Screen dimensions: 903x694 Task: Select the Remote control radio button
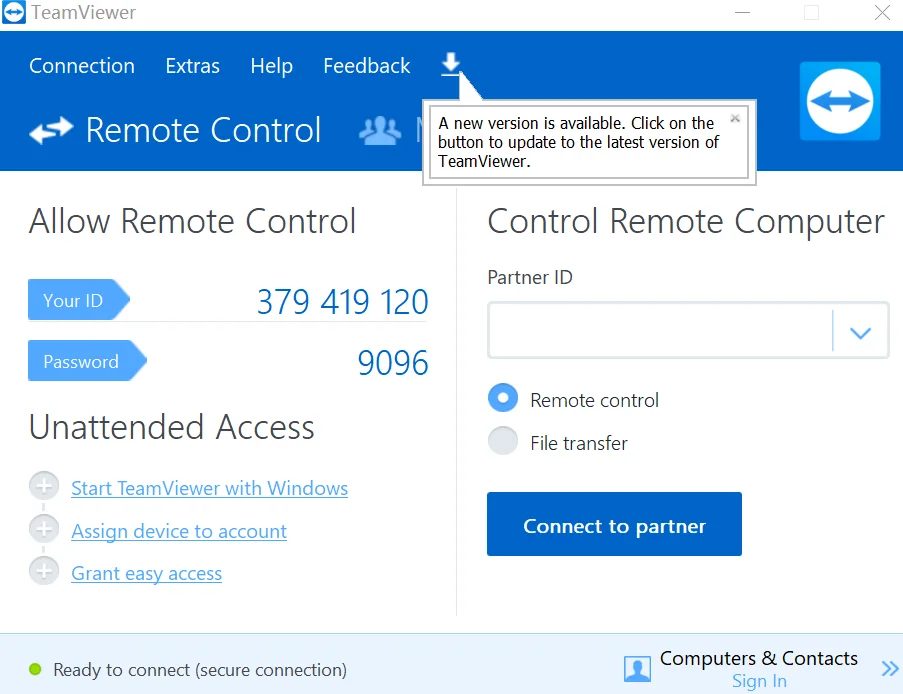pyautogui.click(x=503, y=398)
